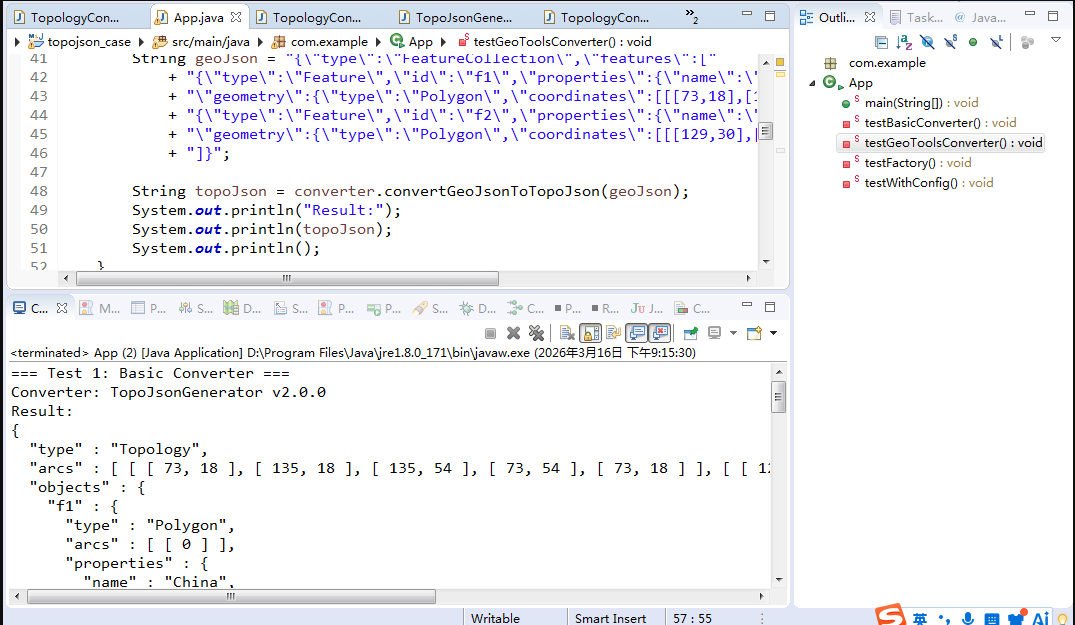Click editor scrollbar down arrow
This screenshot has height=625, width=1075.
(x=766, y=261)
